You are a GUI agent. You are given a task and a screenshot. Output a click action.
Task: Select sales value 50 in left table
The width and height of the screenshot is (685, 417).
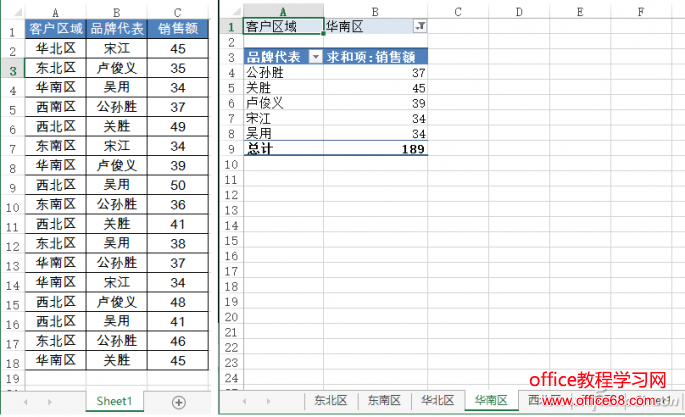point(178,185)
